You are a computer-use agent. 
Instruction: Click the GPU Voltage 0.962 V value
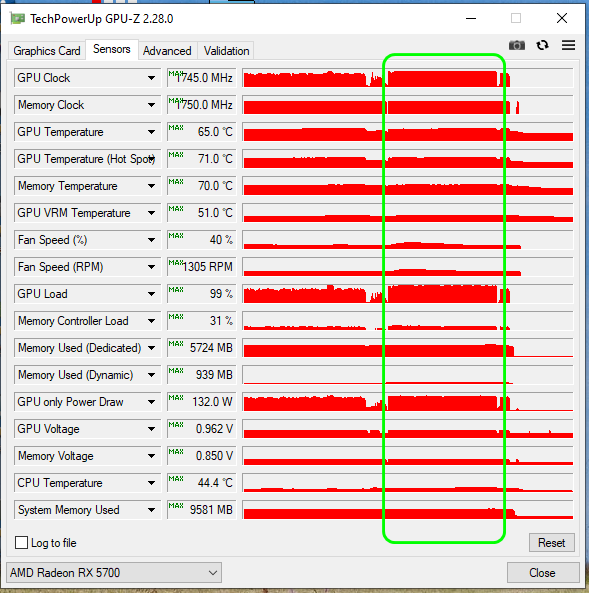click(x=202, y=429)
